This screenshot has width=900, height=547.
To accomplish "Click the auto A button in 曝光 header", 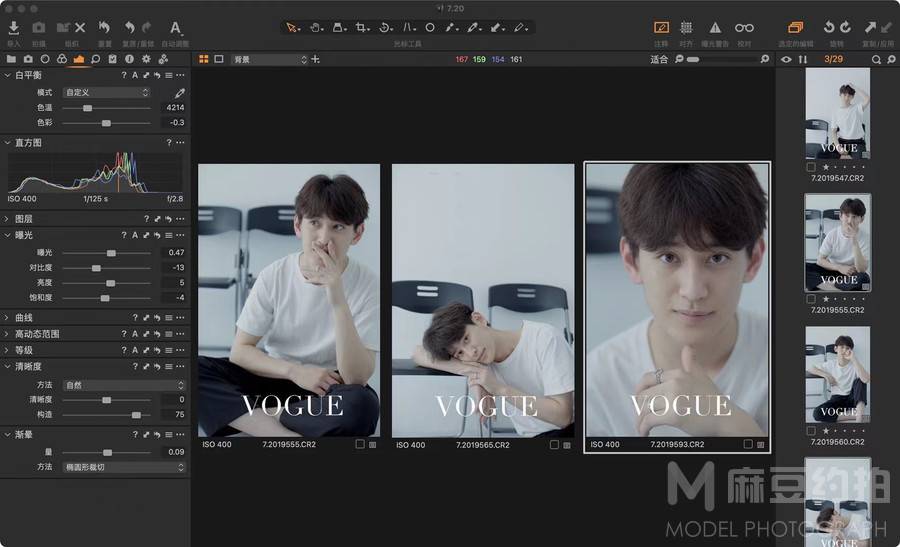I will click(135, 235).
